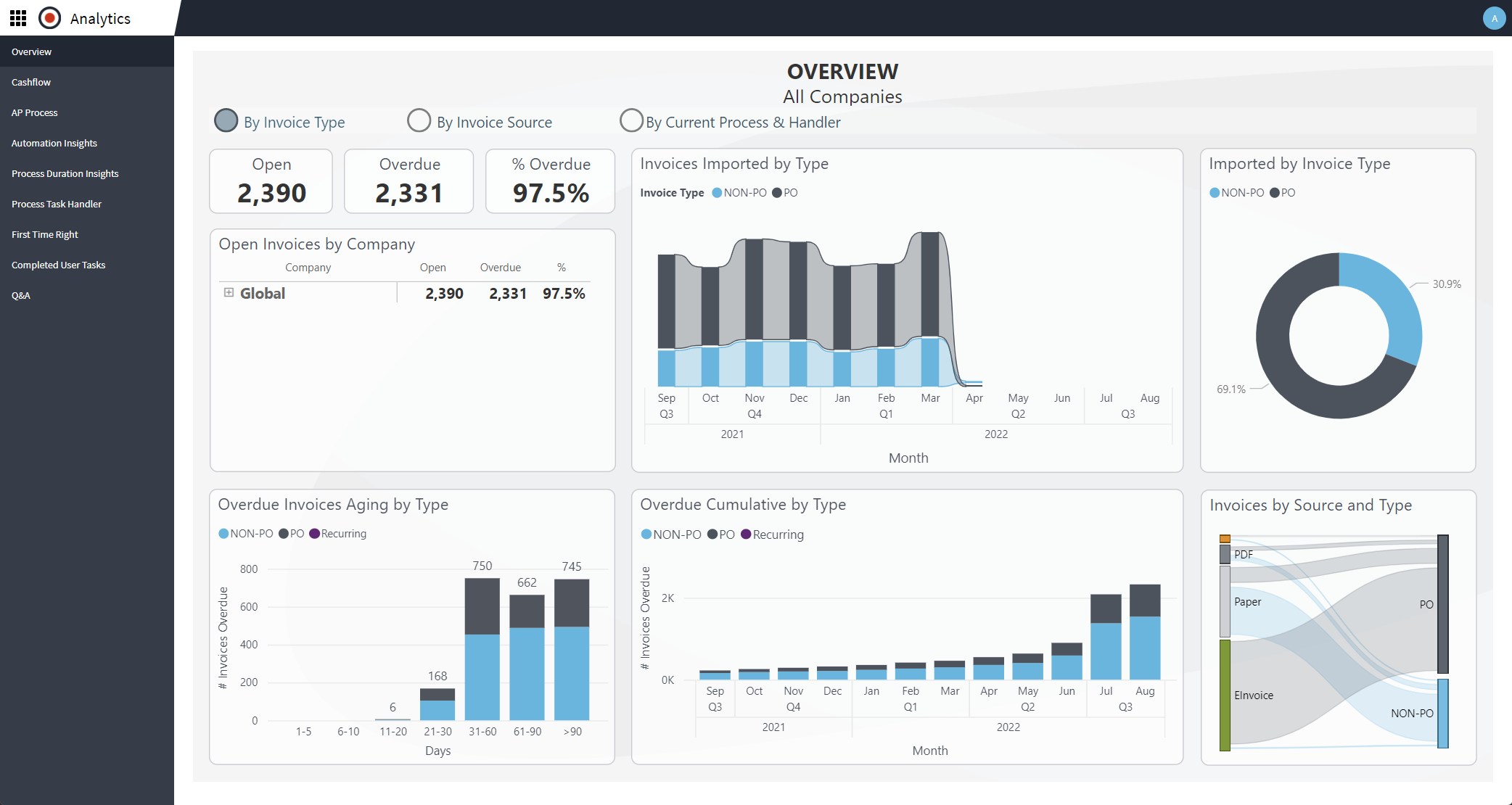
Task: Click the green EInvoice node in Sankey
Action: 1225,694
